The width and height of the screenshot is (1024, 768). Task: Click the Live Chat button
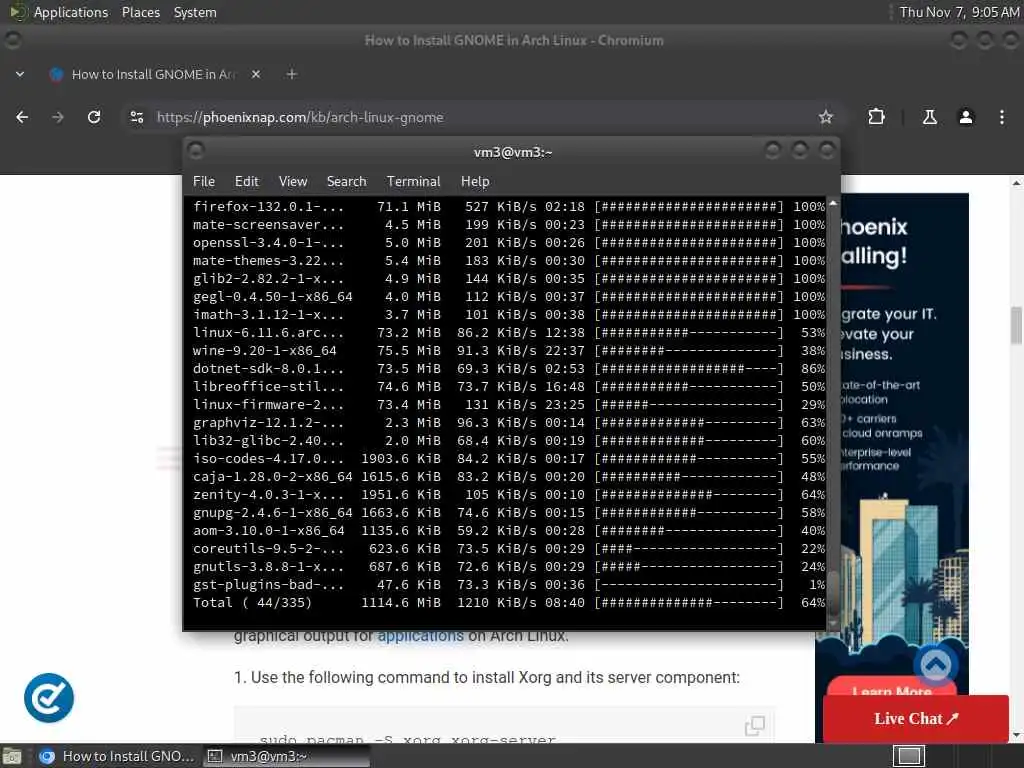point(916,718)
